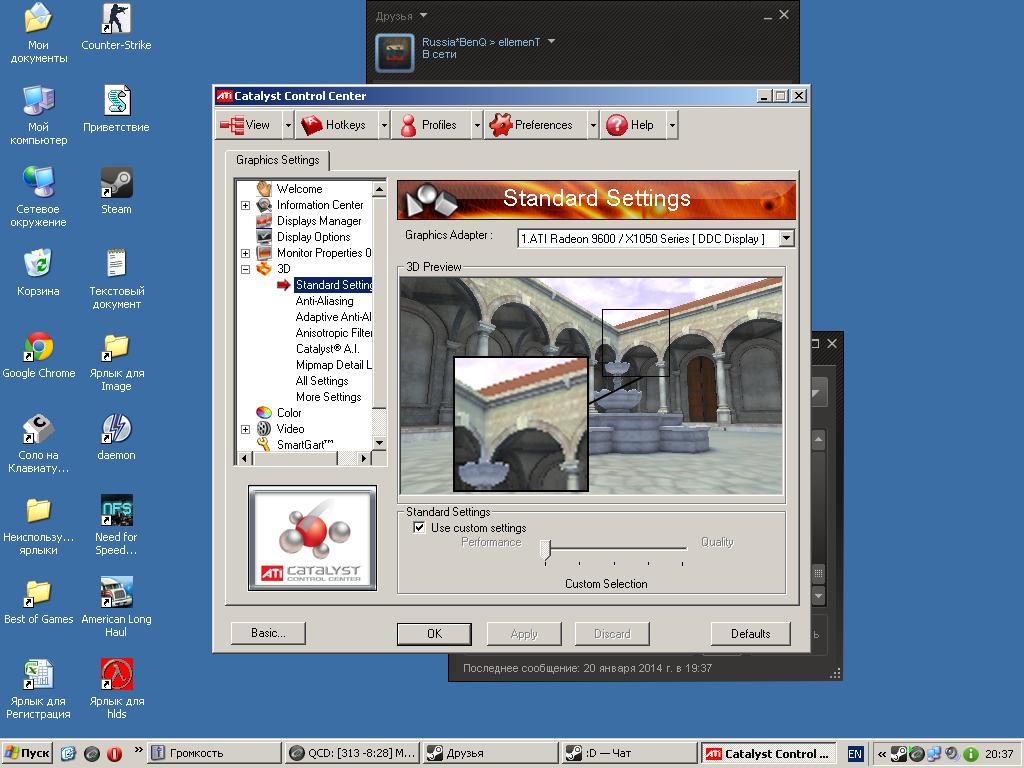Switch to the QCD player taskbar button

tap(352, 753)
